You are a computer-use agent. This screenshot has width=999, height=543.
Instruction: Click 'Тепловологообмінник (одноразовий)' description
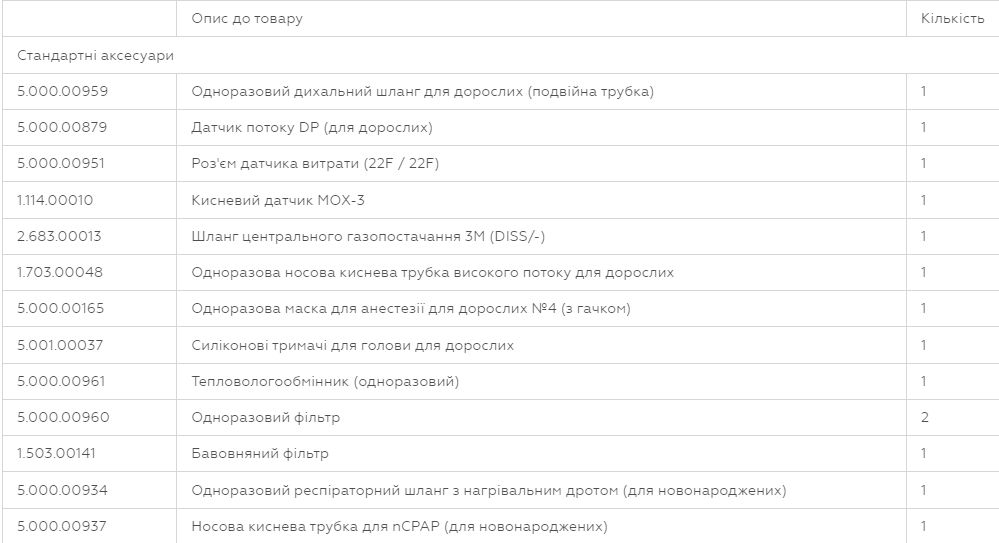click(x=325, y=382)
